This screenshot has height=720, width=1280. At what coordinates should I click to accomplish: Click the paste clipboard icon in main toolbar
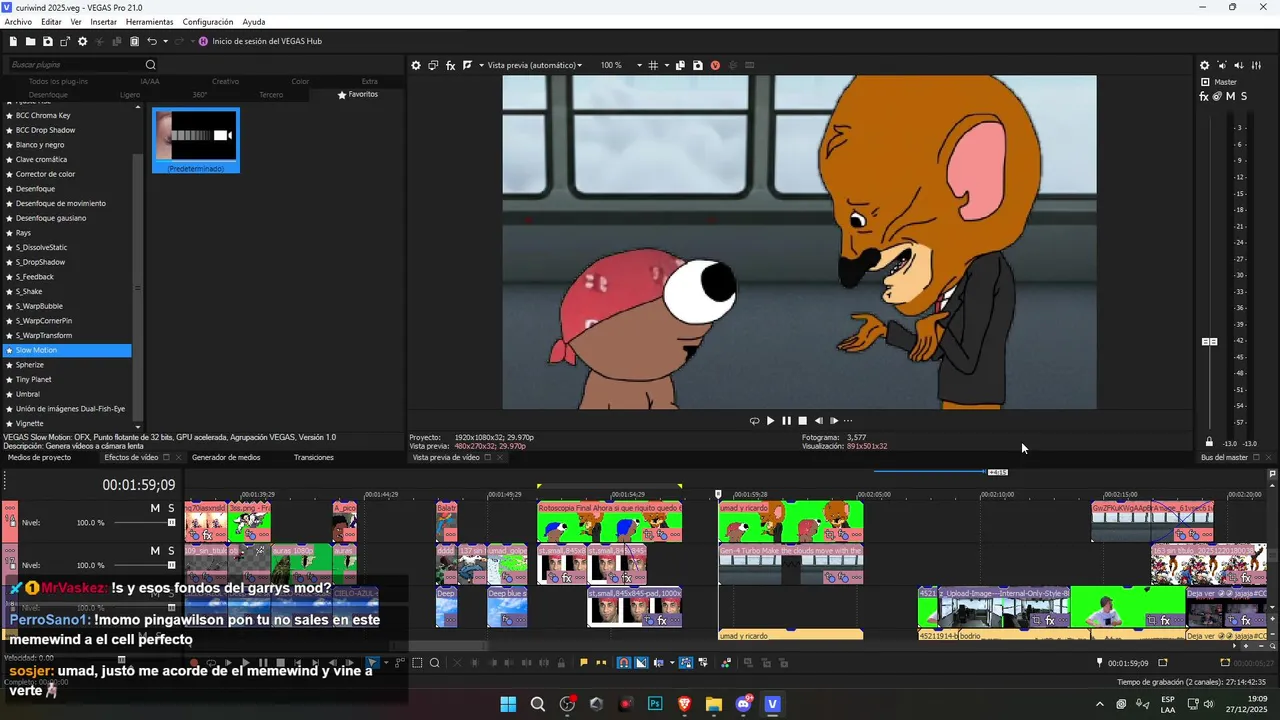coord(134,41)
